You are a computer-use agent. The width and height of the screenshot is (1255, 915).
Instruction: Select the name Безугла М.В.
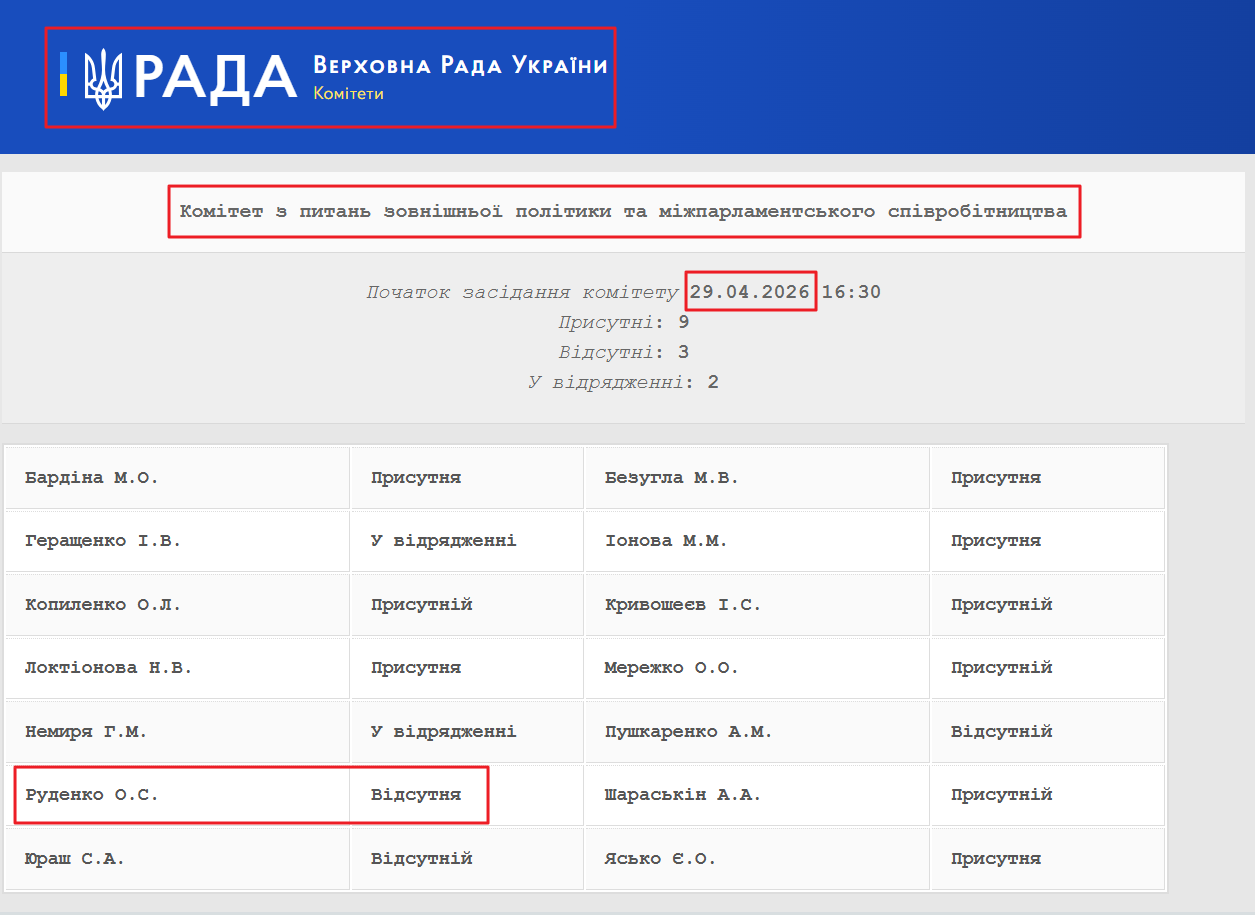click(x=672, y=478)
